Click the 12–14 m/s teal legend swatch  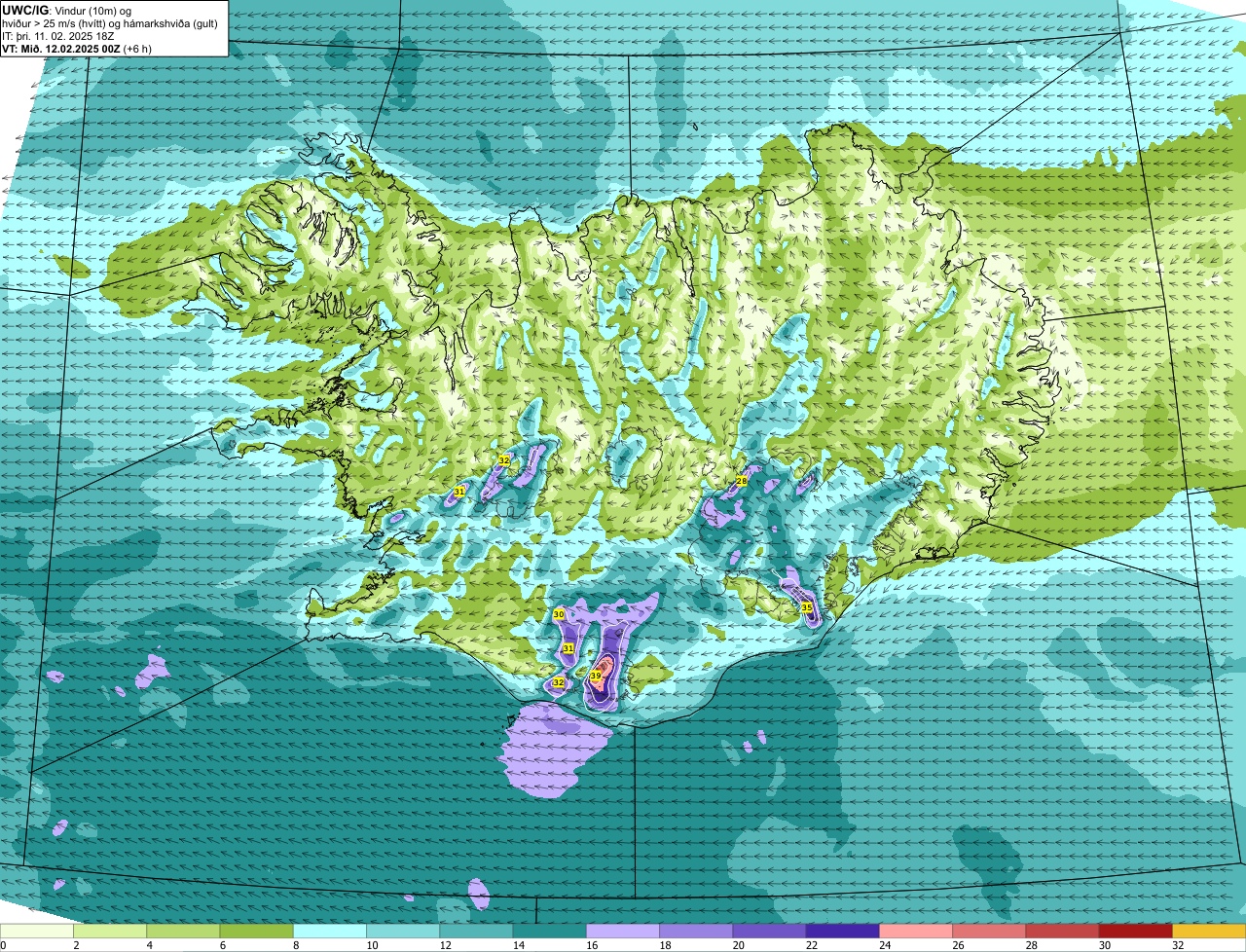tap(476, 932)
